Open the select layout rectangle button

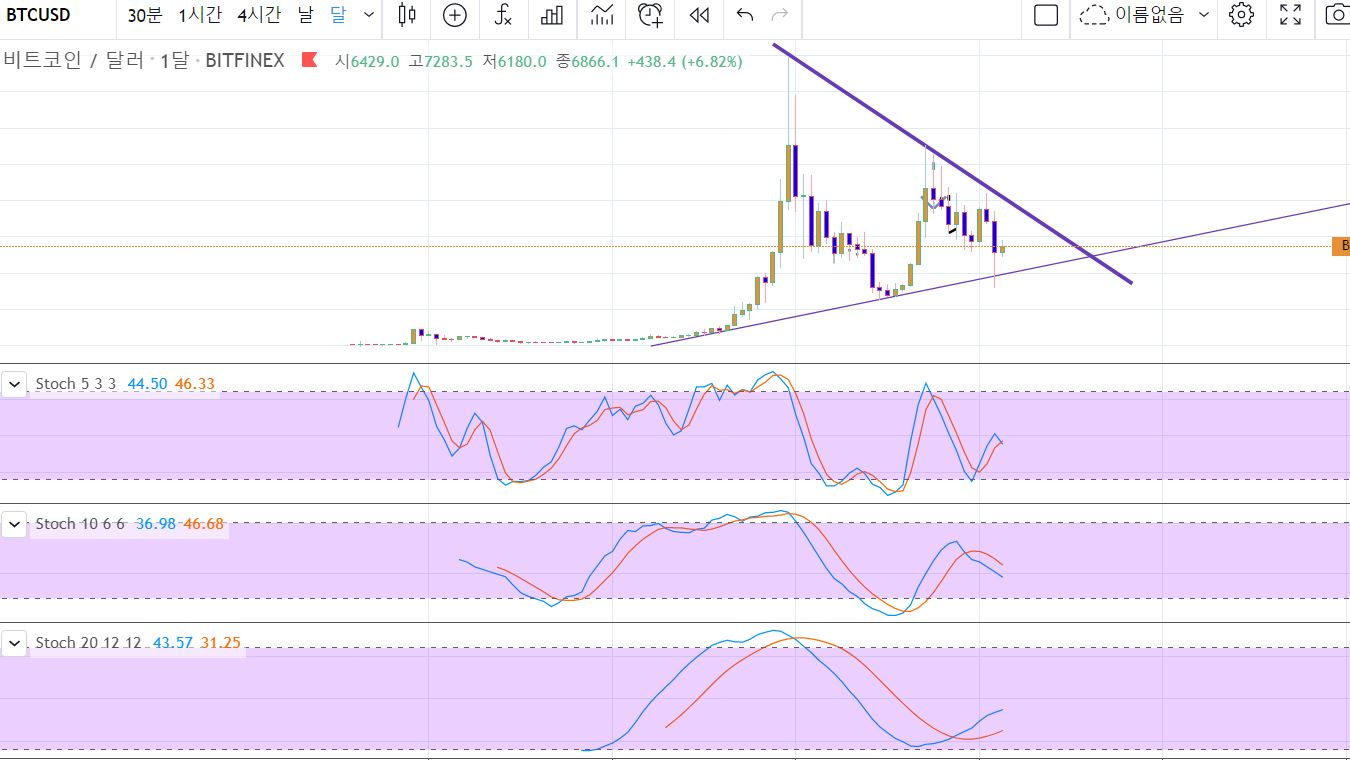pos(1046,15)
